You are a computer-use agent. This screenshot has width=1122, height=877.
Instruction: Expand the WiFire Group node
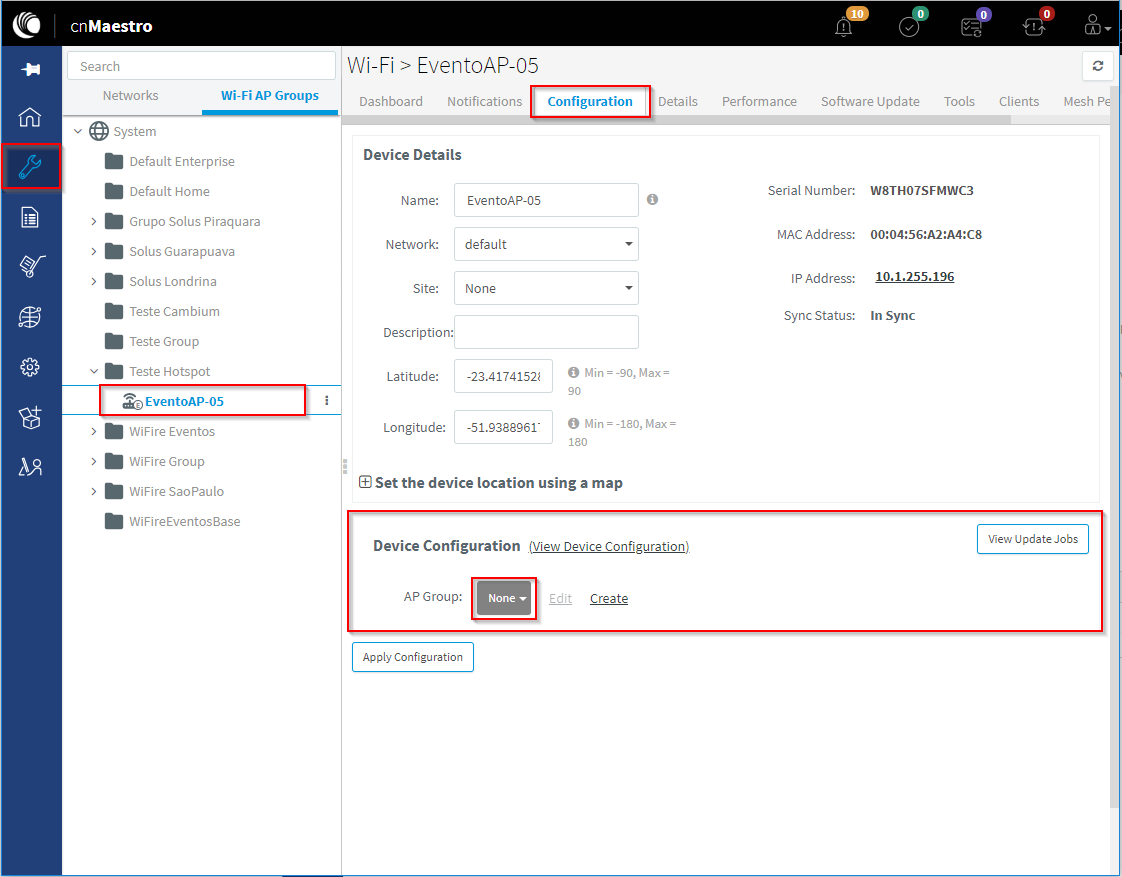[x=94, y=461]
